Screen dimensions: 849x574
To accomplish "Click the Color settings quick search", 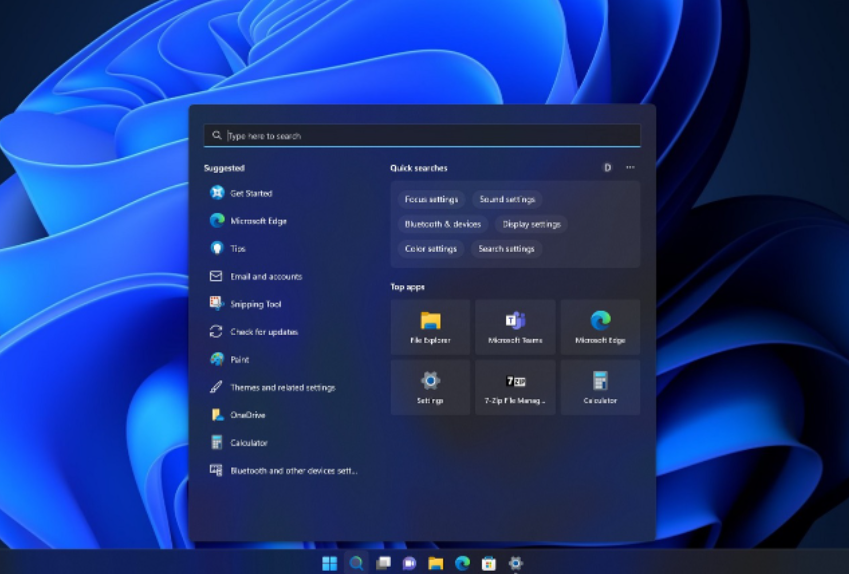I will pos(429,249).
